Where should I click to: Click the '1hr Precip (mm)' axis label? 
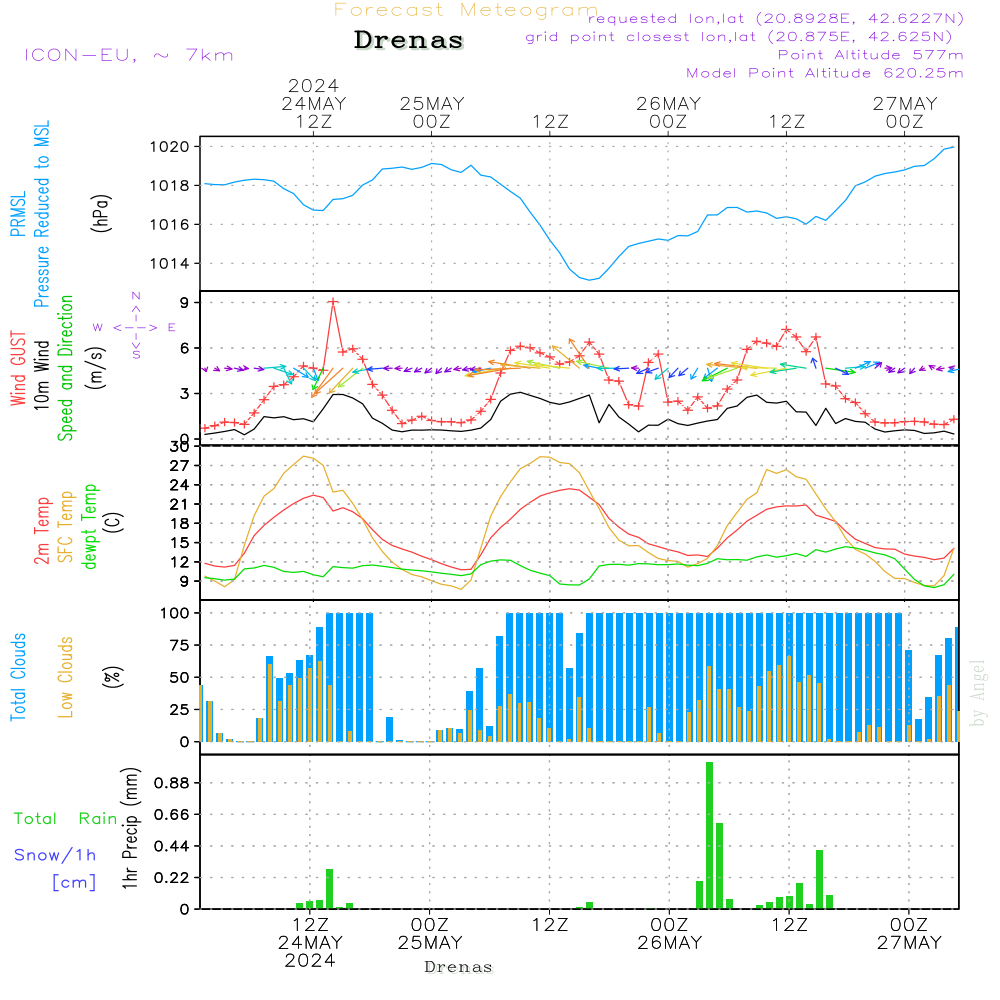[130, 828]
